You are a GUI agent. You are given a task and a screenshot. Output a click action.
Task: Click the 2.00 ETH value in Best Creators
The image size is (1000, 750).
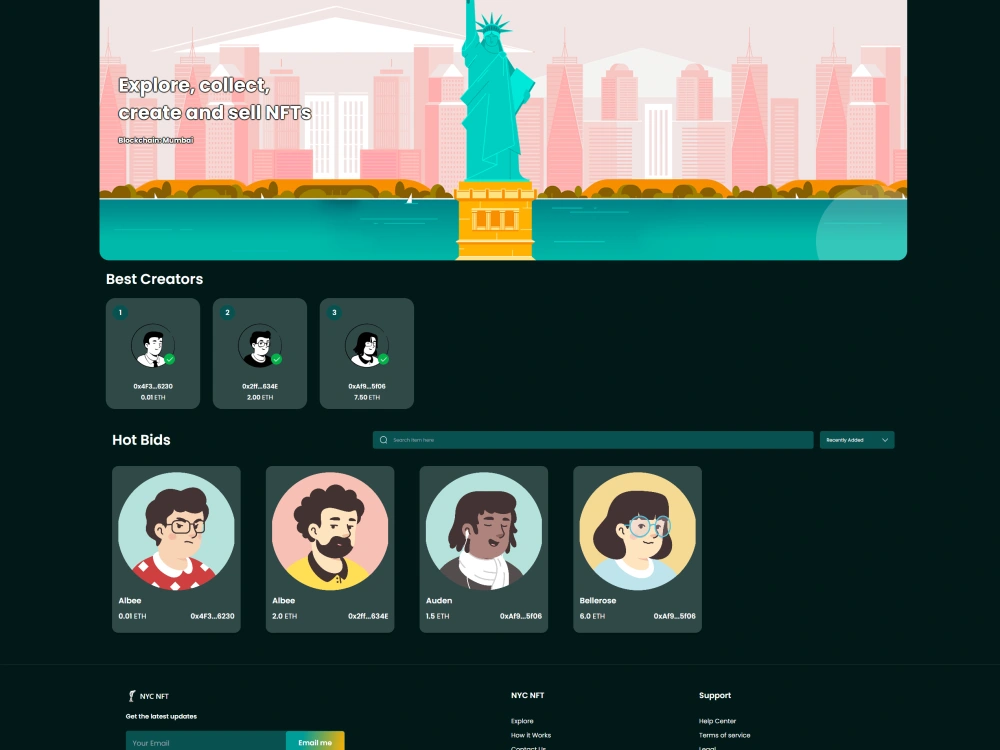(x=260, y=397)
